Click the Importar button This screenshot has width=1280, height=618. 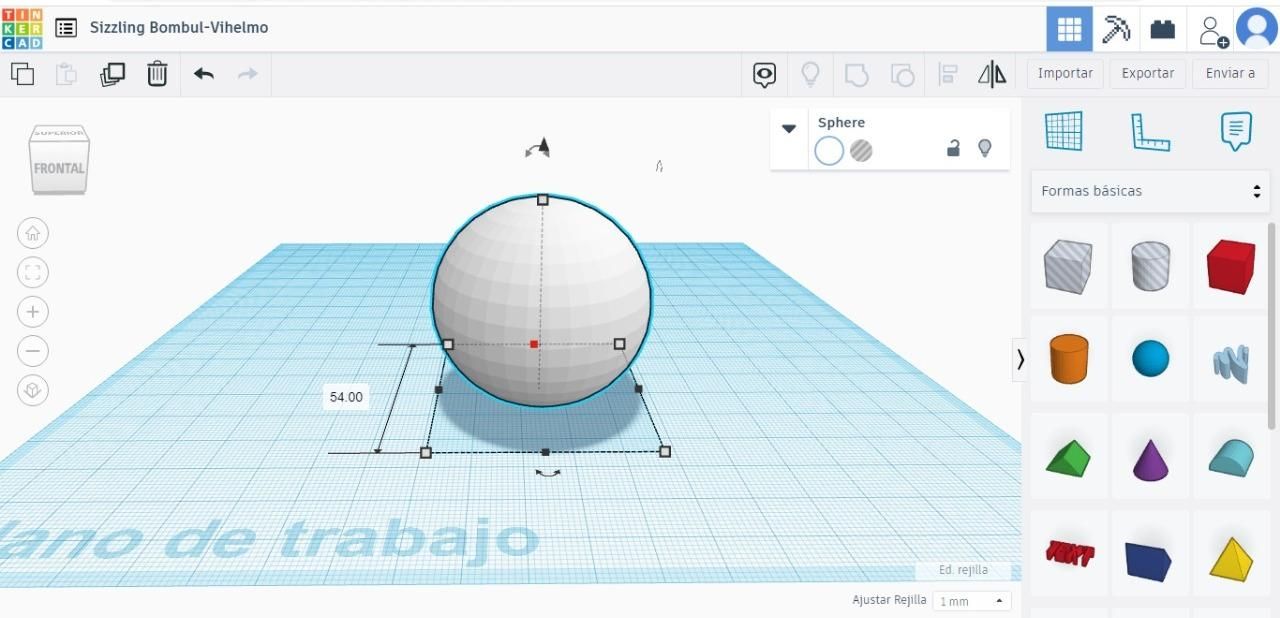coord(1065,73)
